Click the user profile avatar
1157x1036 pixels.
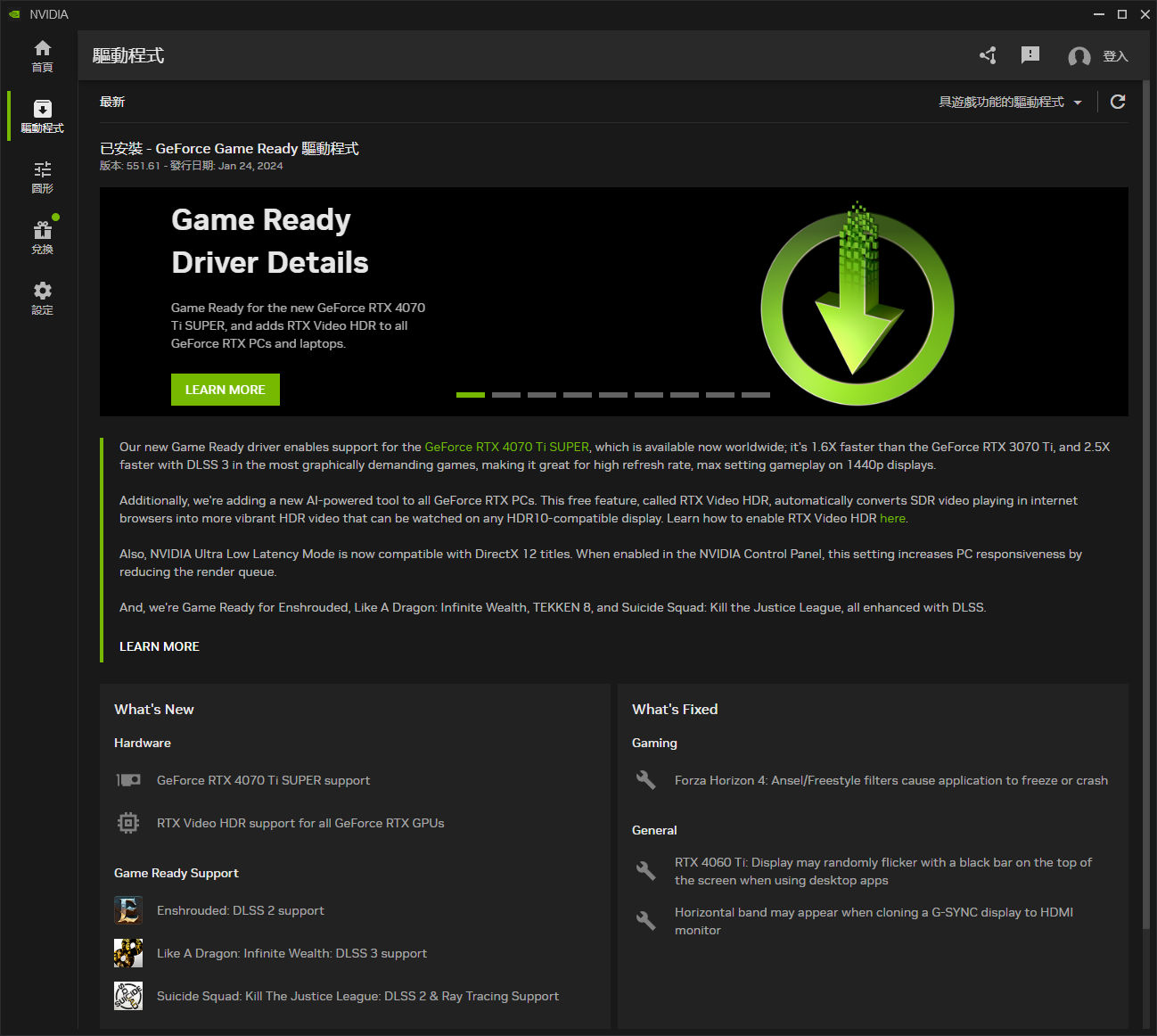coord(1078,55)
